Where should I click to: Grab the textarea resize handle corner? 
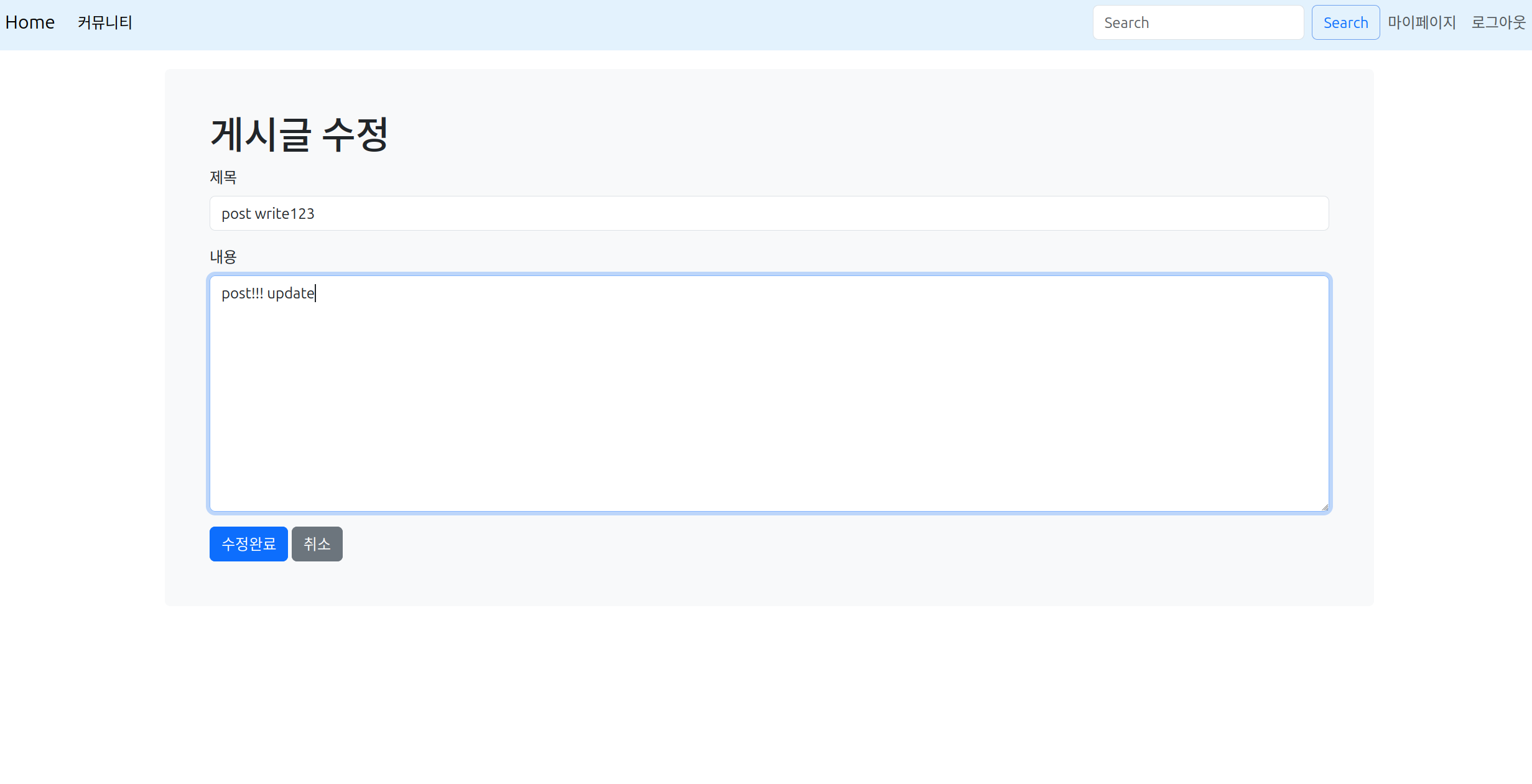[x=1324, y=507]
